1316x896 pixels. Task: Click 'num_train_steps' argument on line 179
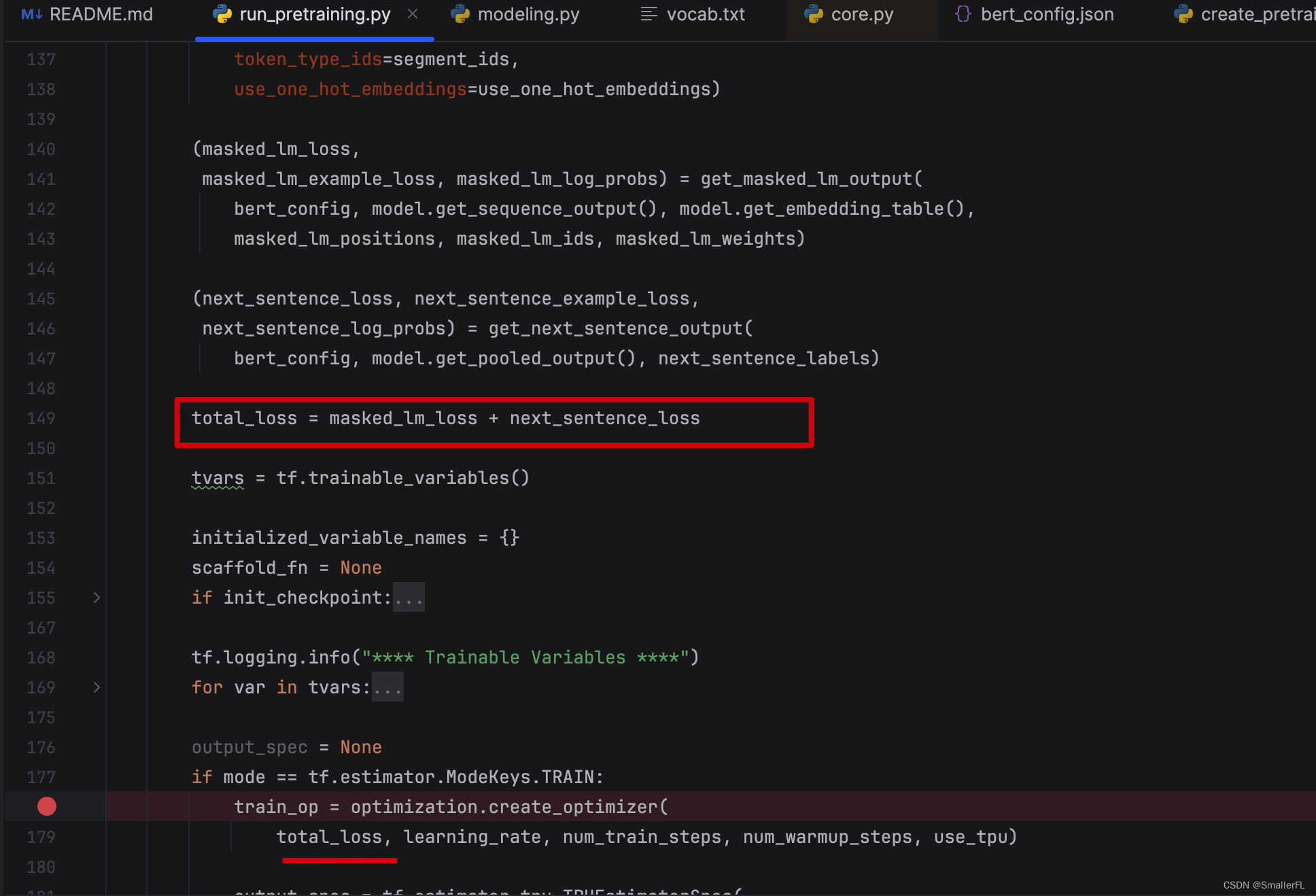pos(642,837)
